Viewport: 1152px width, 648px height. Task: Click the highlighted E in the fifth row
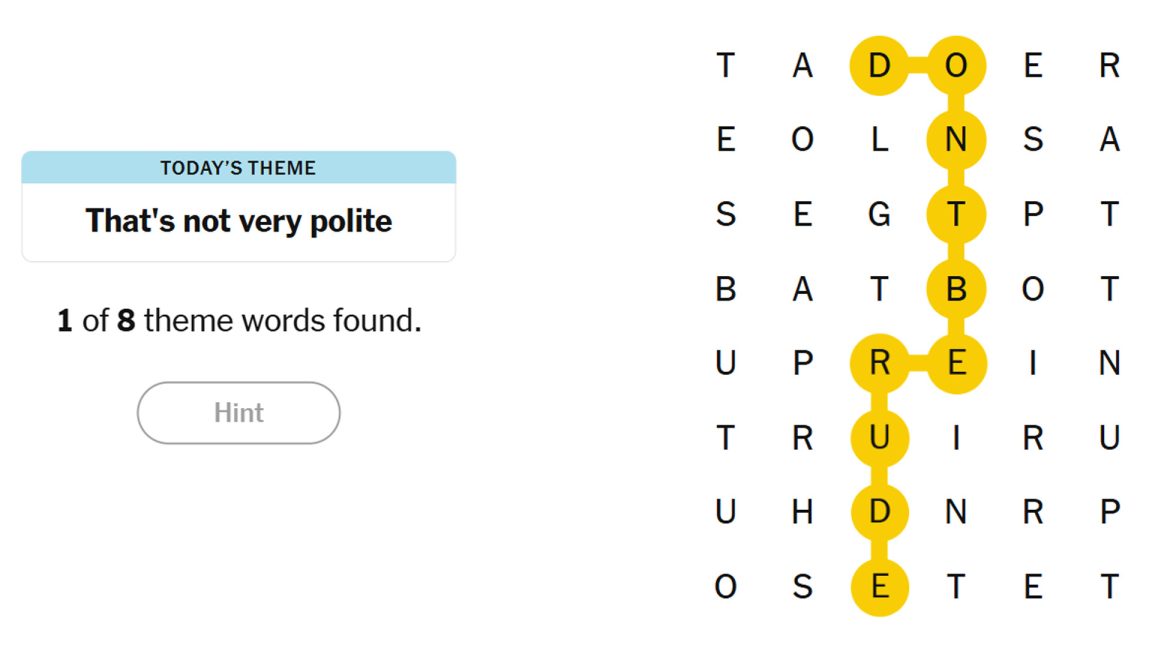[956, 363]
